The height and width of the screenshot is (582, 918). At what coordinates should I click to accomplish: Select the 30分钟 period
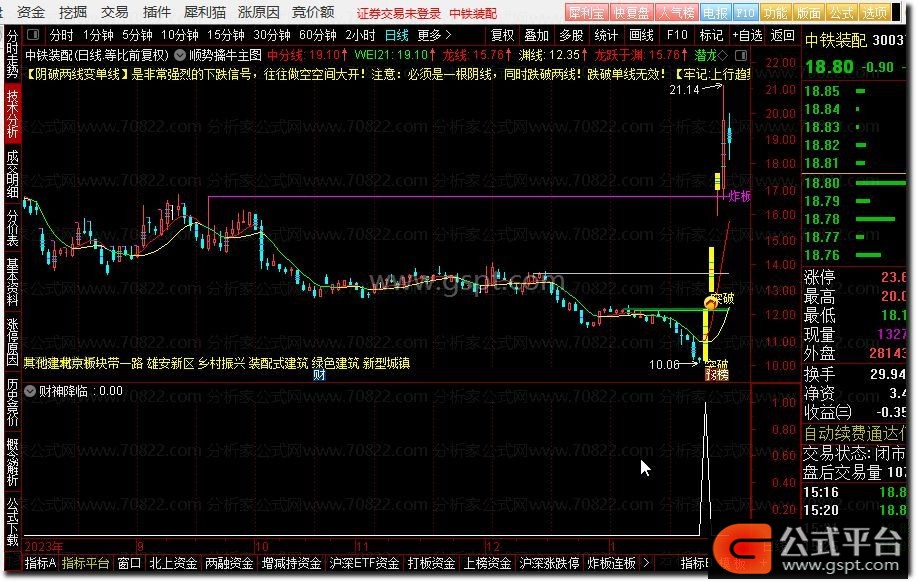[x=272, y=35]
